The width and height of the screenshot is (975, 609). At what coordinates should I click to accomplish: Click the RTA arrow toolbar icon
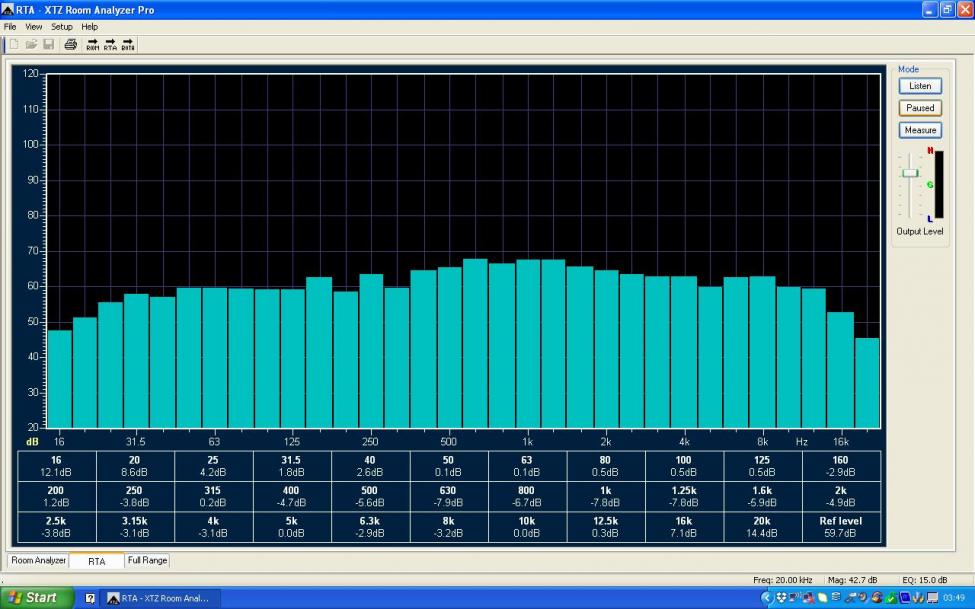point(110,45)
